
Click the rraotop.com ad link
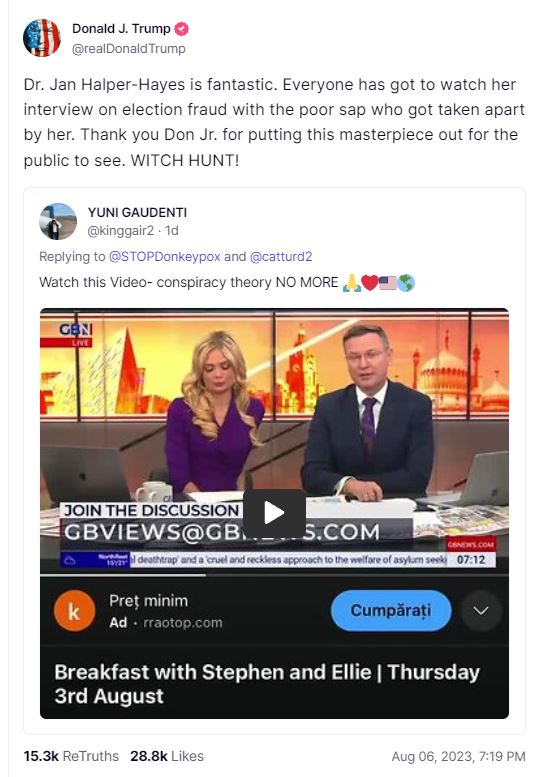click(183, 622)
